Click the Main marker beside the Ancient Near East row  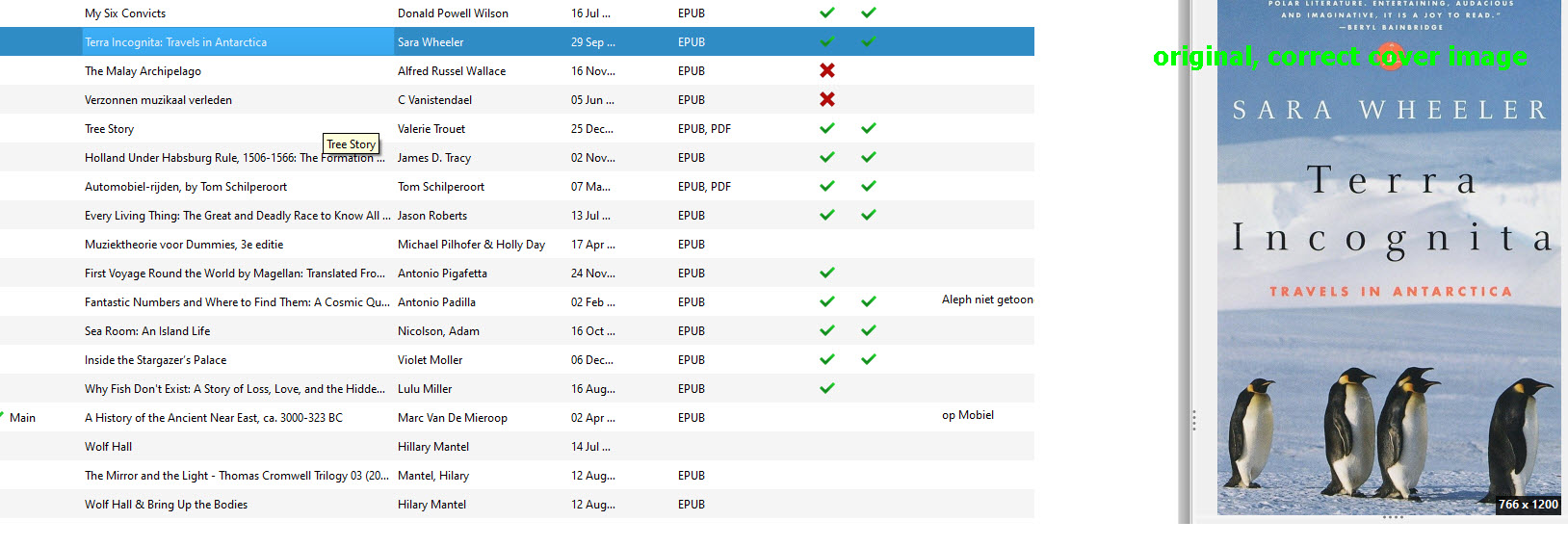click(22, 418)
